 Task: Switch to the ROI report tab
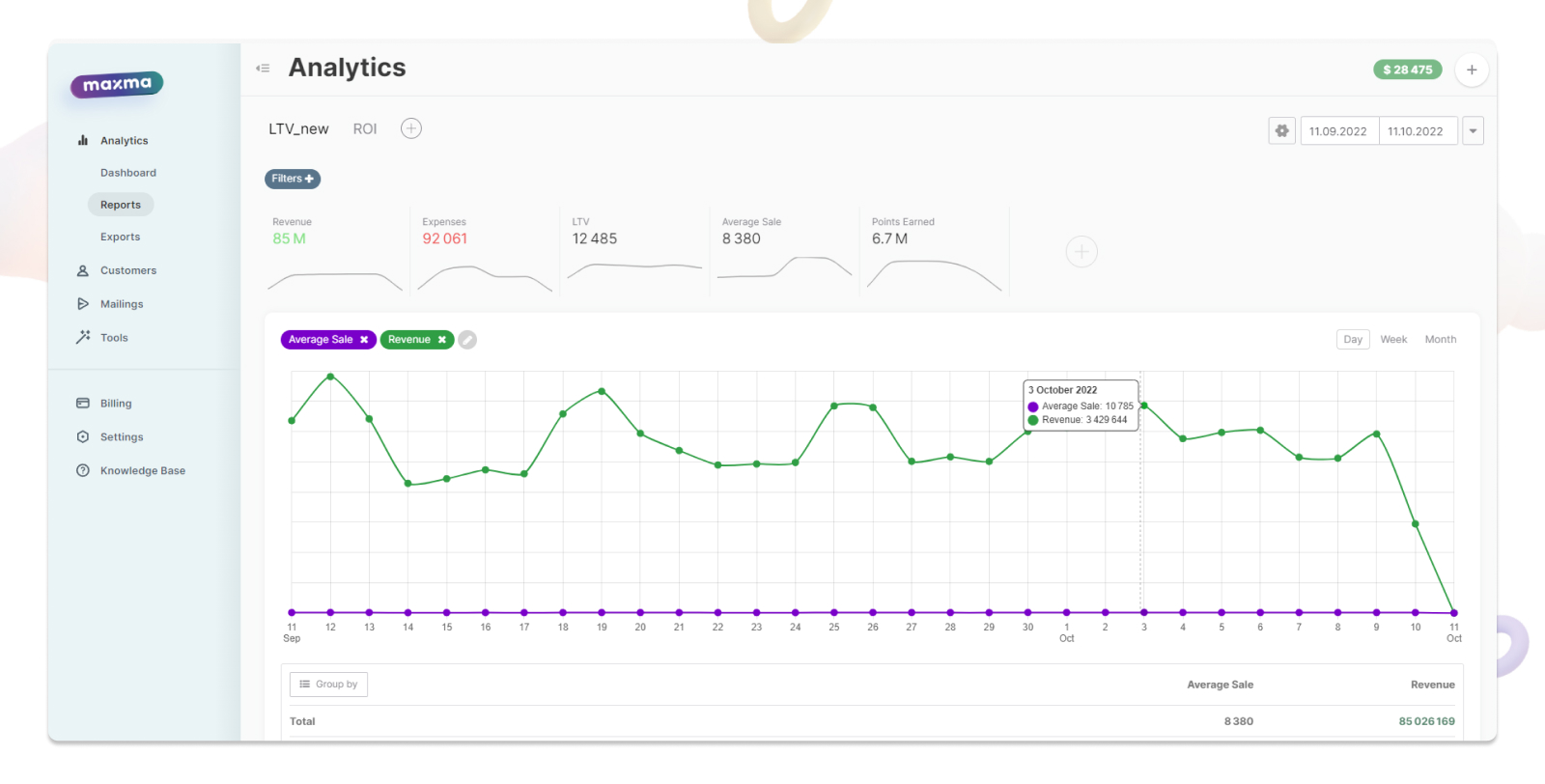click(x=365, y=129)
